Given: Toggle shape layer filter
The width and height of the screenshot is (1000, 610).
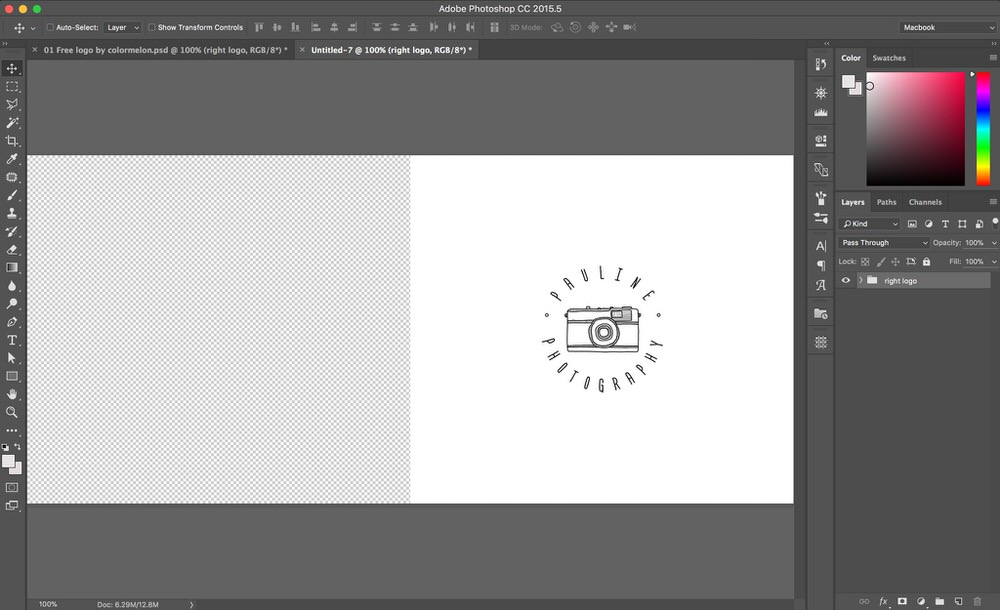Looking at the screenshot, I should [962, 224].
